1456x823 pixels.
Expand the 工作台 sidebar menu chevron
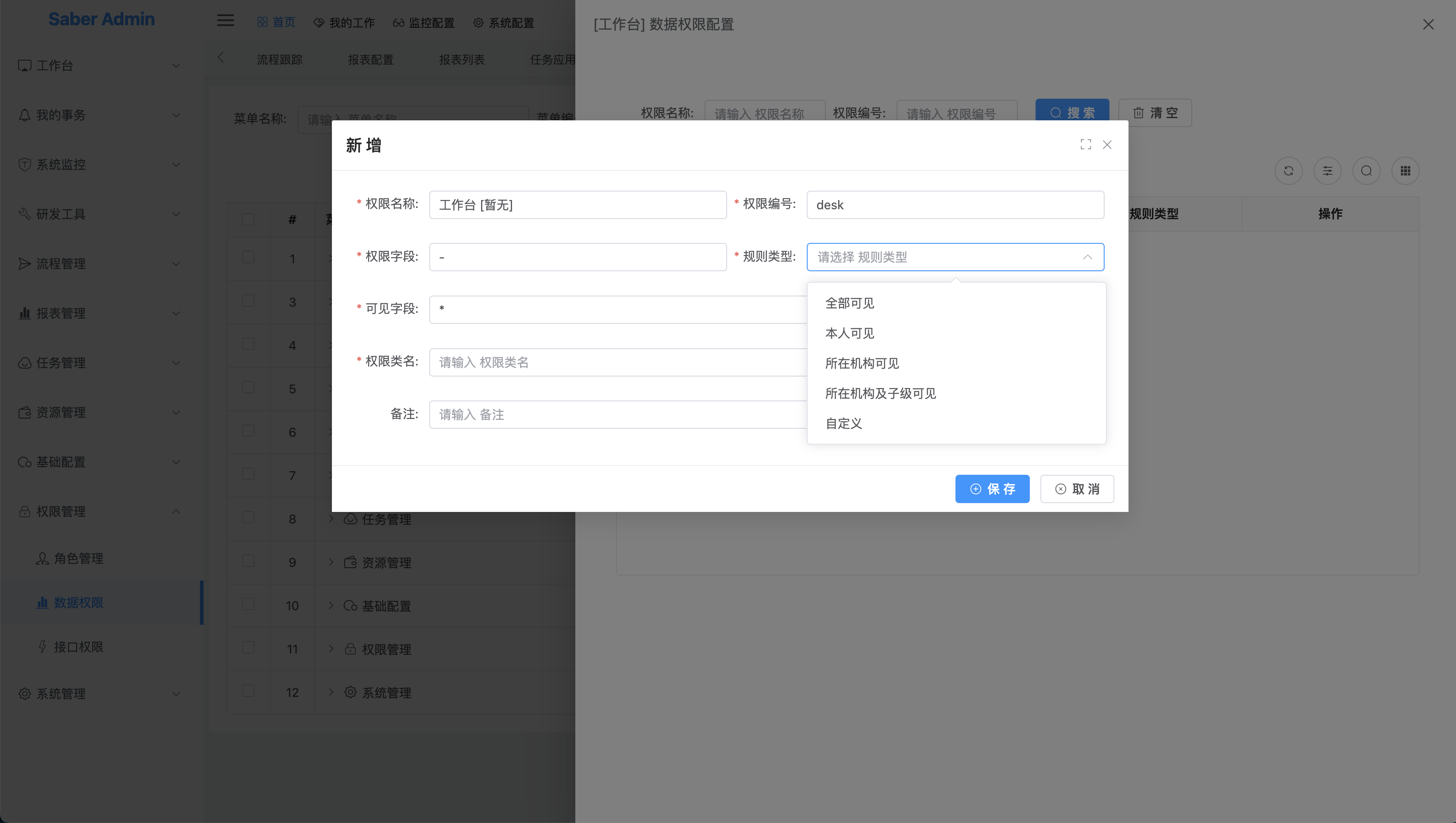[176, 65]
